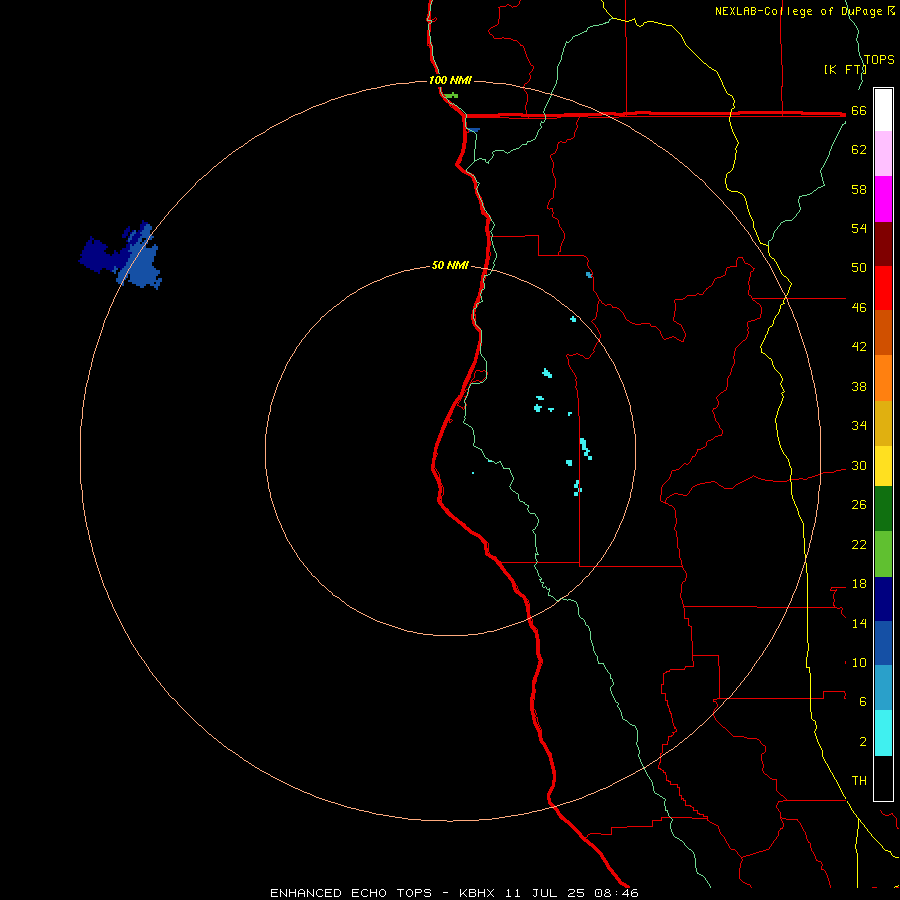The image size is (900, 900).
Task: Pick the dark orange legend swatch
Action: (883, 332)
